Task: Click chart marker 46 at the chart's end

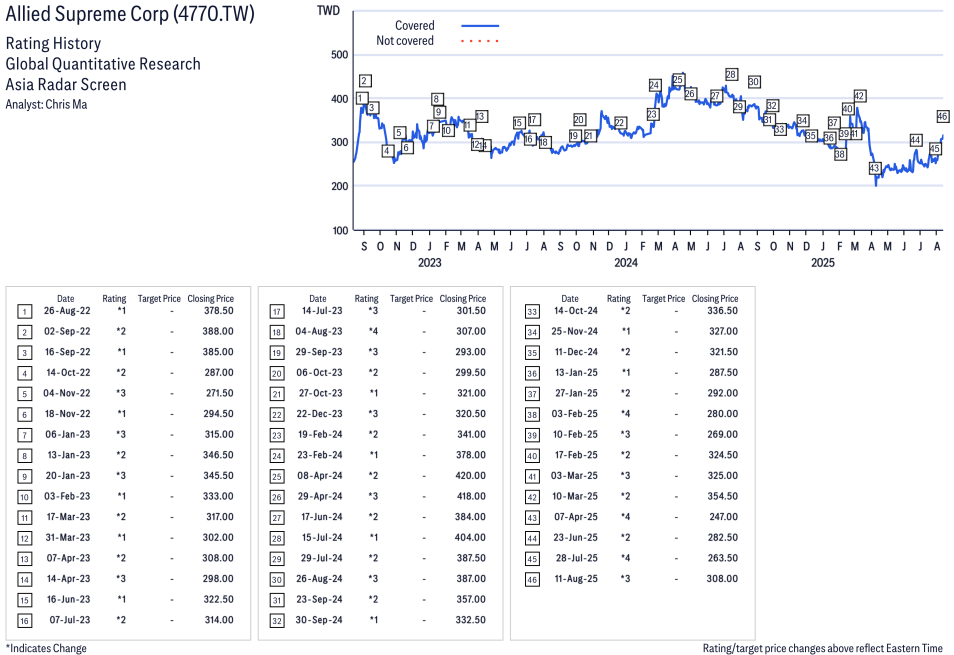Action: (942, 116)
